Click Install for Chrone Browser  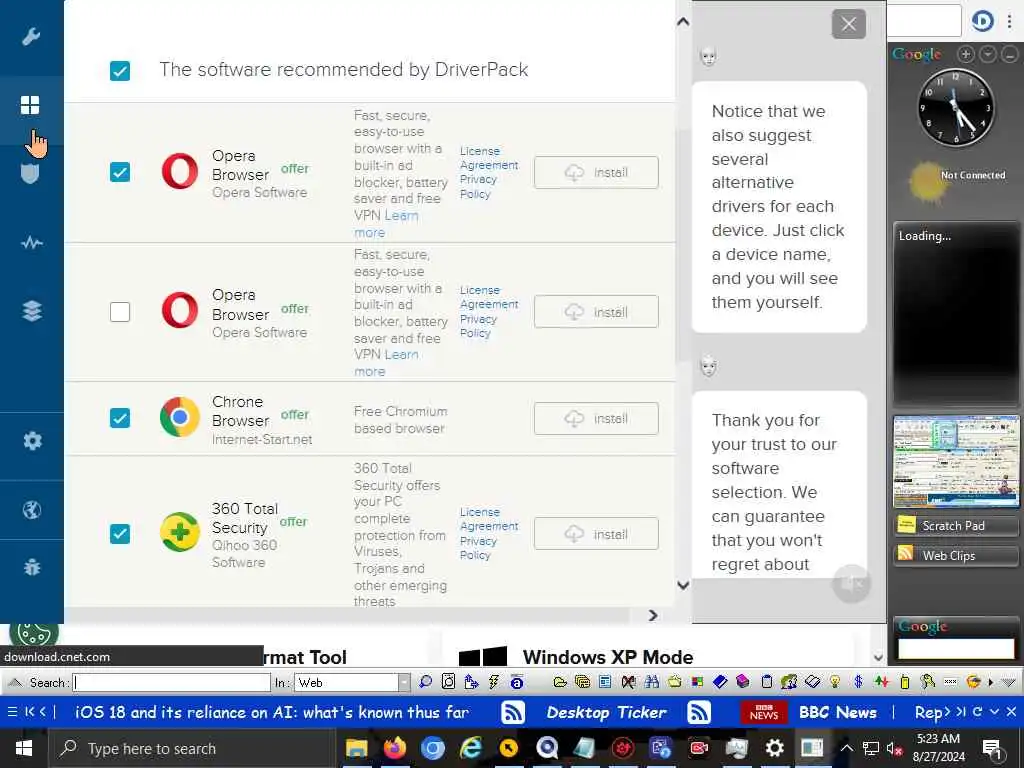(596, 419)
